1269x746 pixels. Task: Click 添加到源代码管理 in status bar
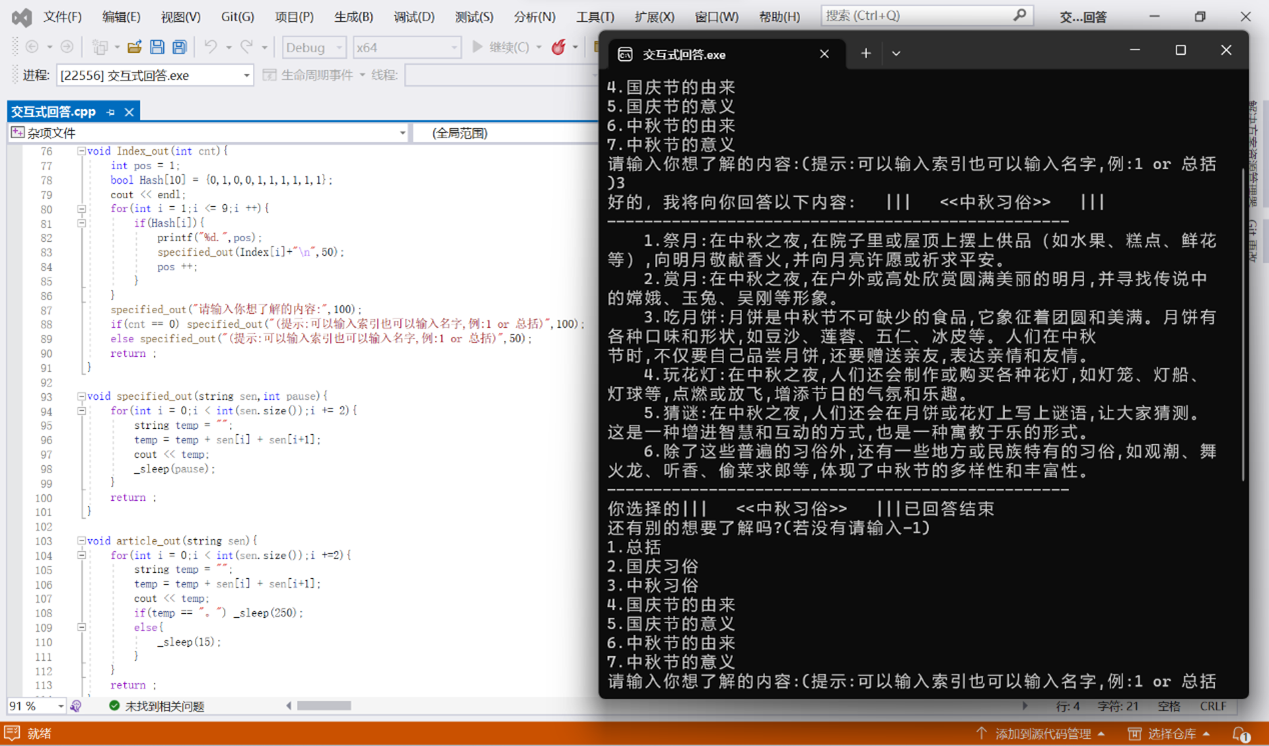click(x=1041, y=734)
